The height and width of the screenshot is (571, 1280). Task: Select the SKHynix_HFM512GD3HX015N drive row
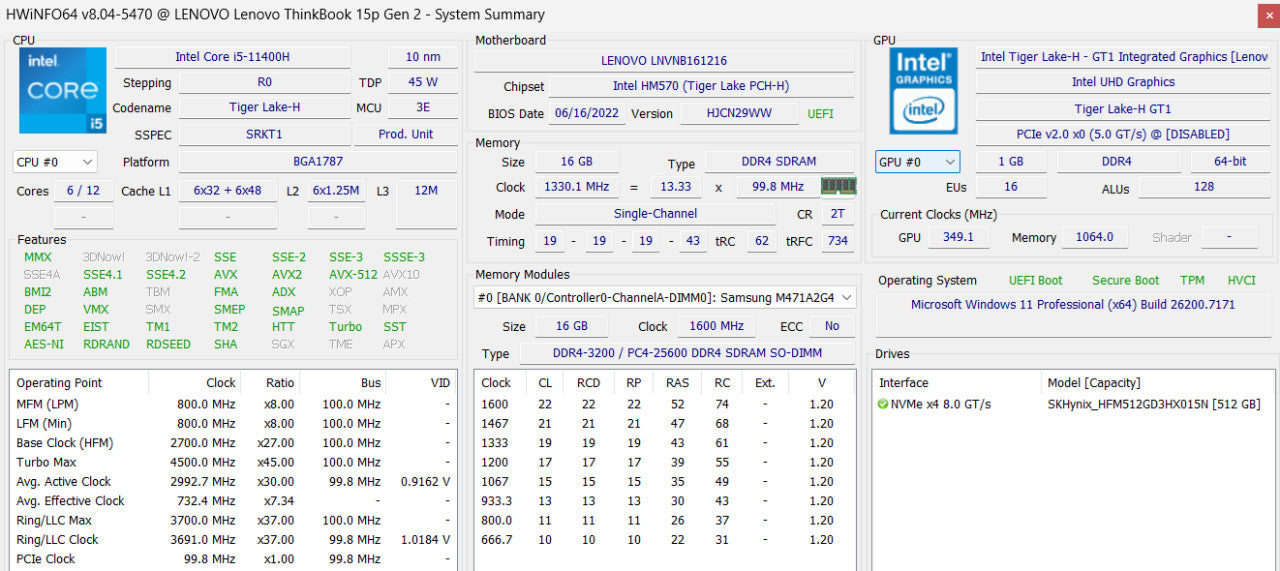pos(1075,404)
